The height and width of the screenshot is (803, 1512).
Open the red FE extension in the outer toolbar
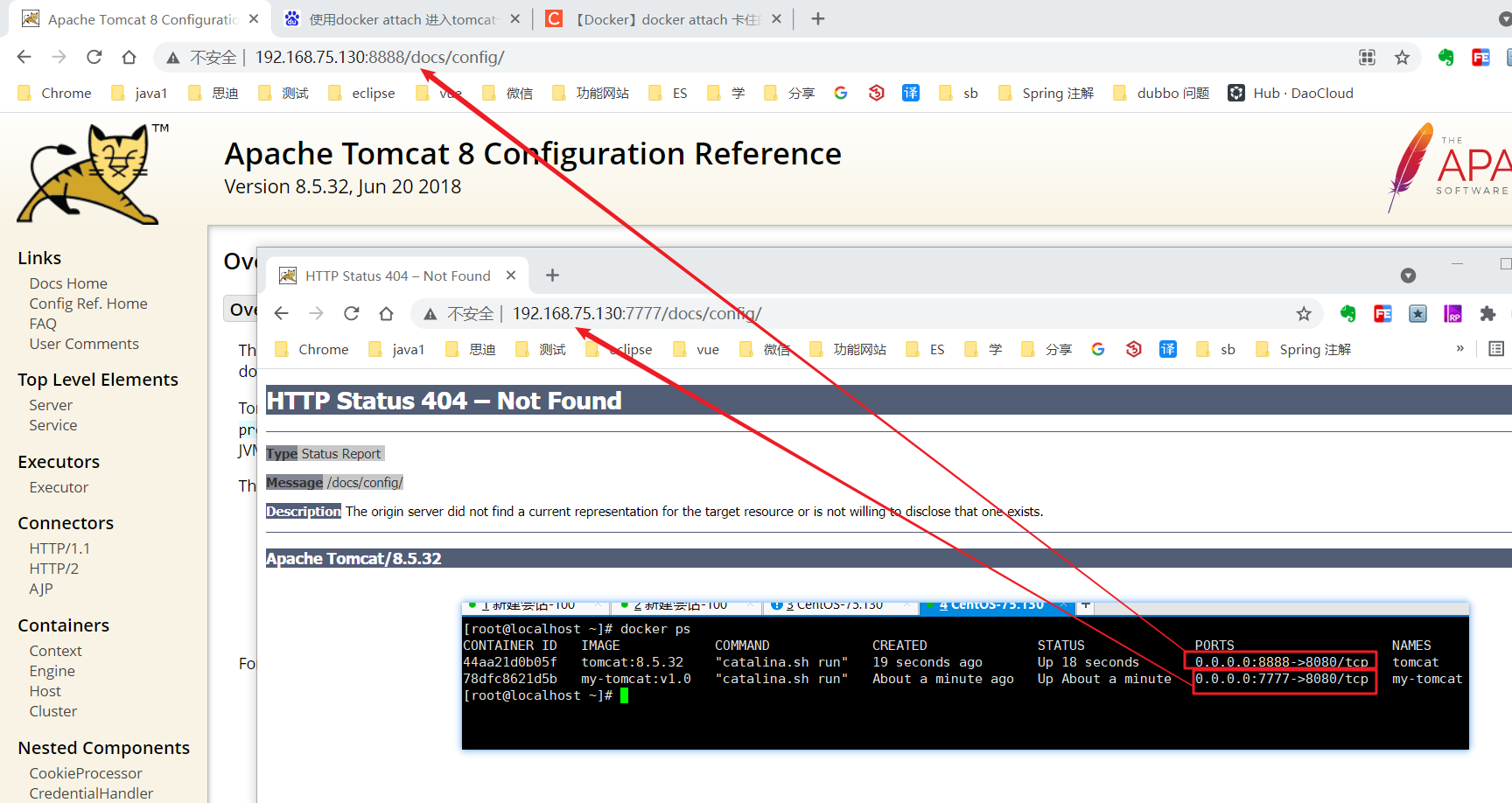pos(1480,57)
